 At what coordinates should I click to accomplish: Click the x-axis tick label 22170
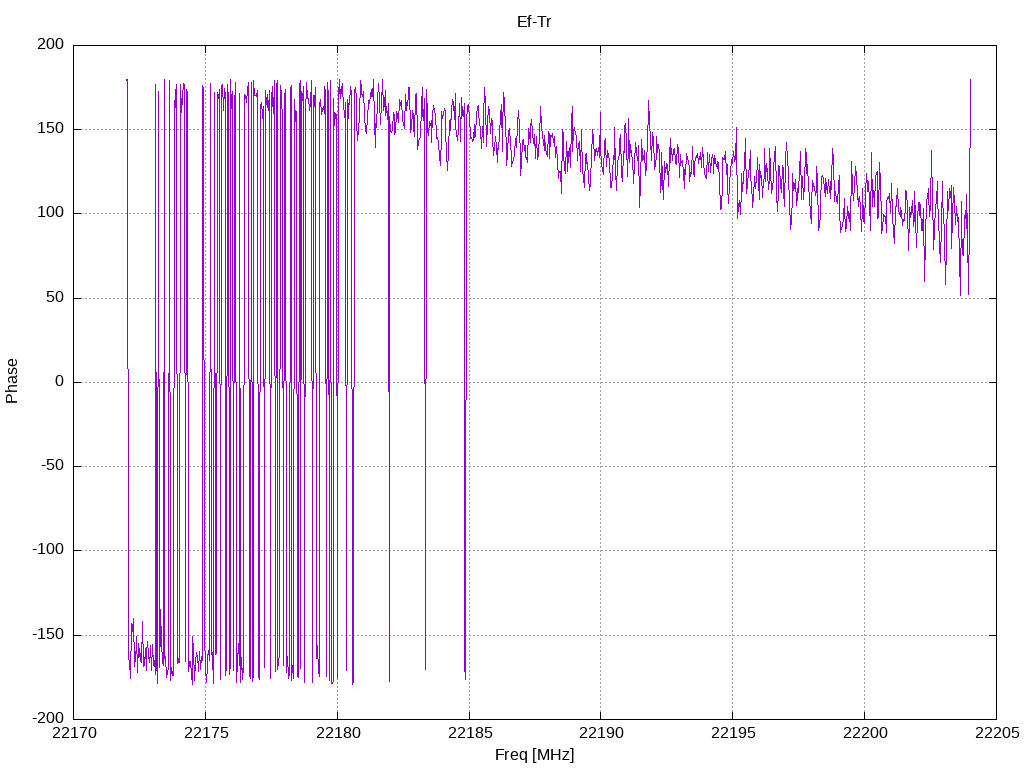point(74,733)
